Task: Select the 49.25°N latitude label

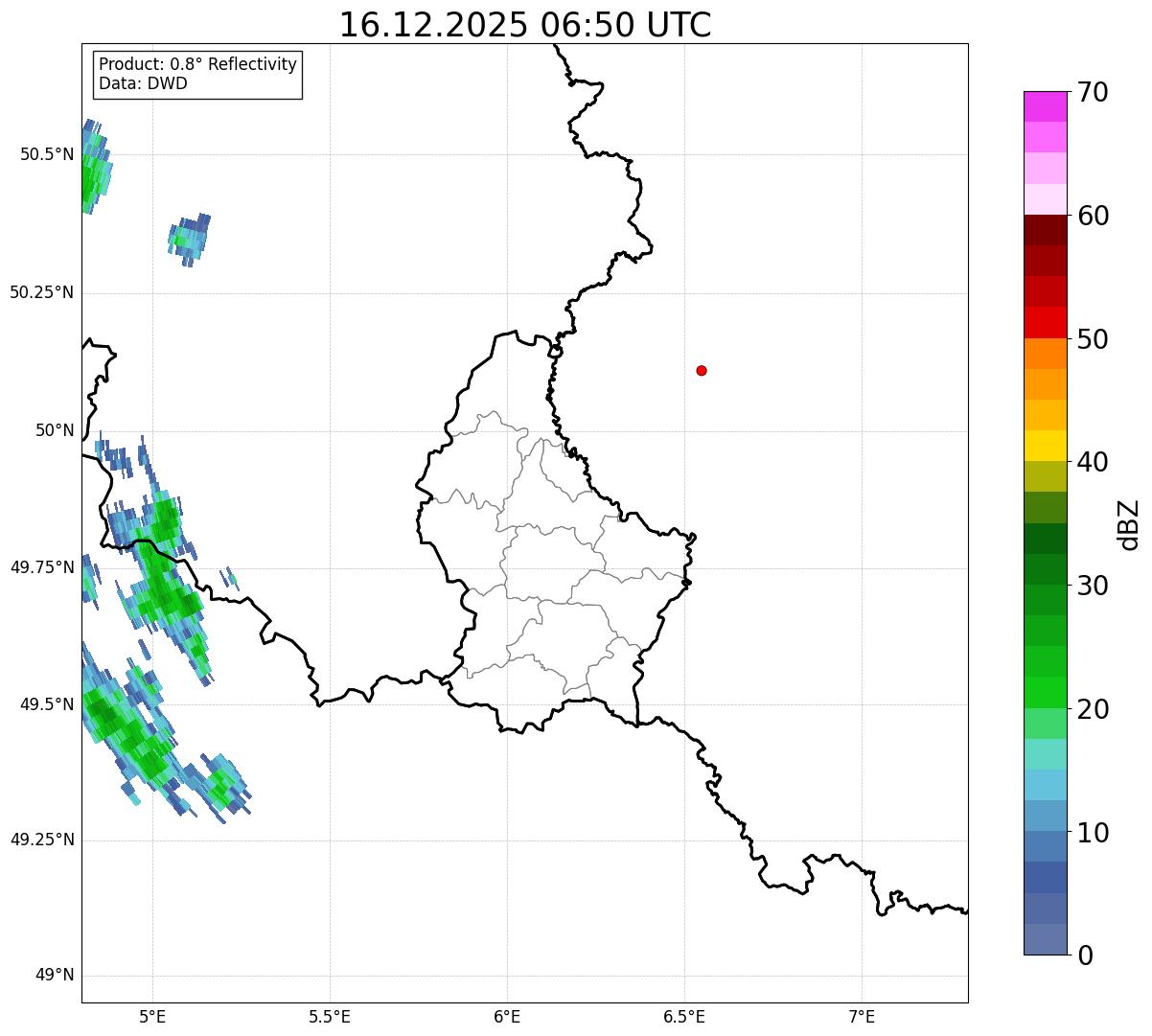Action: [x=42, y=840]
